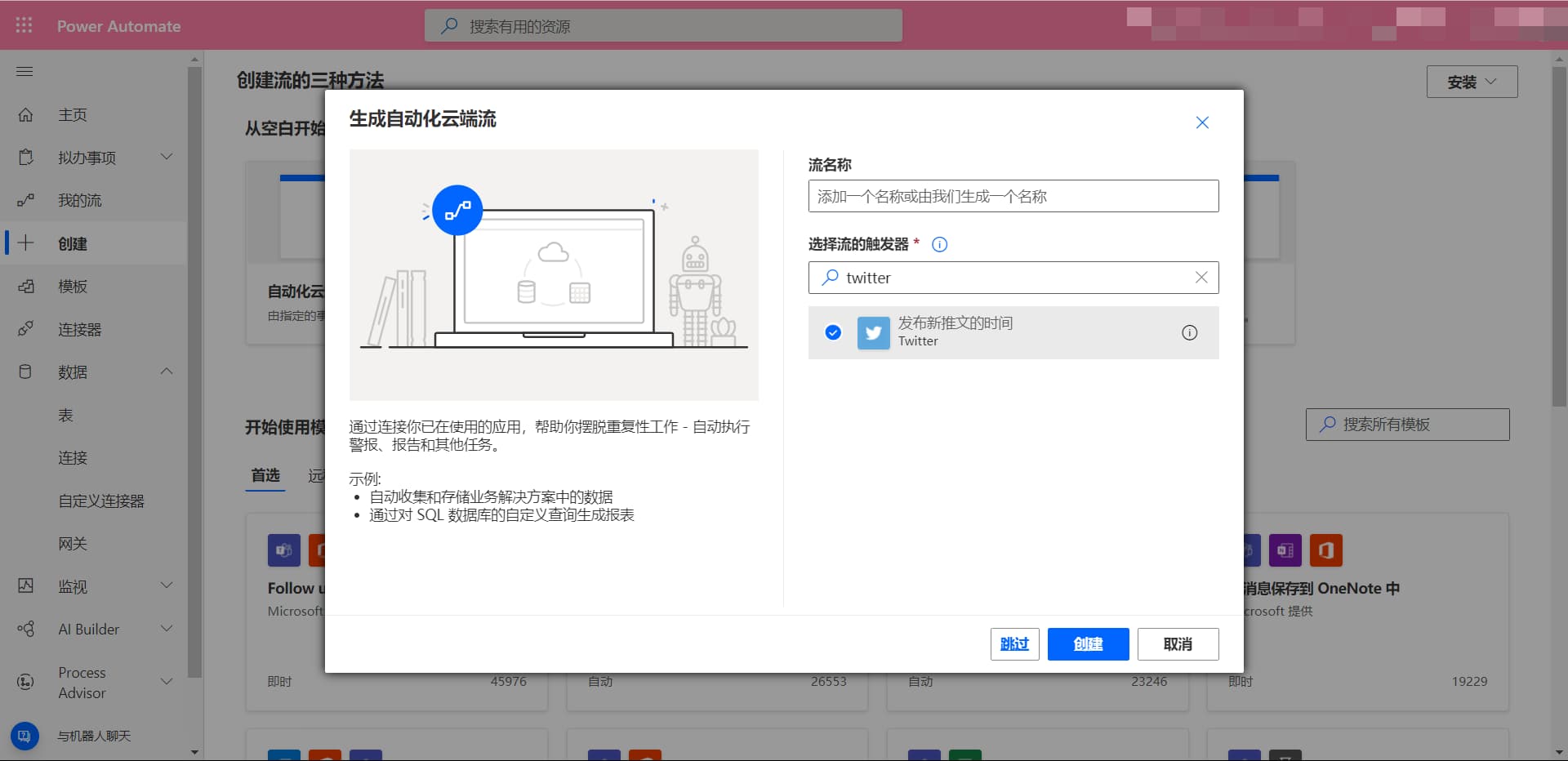
Task: Click the sidebar scroll down arrow
Action: (x=194, y=752)
